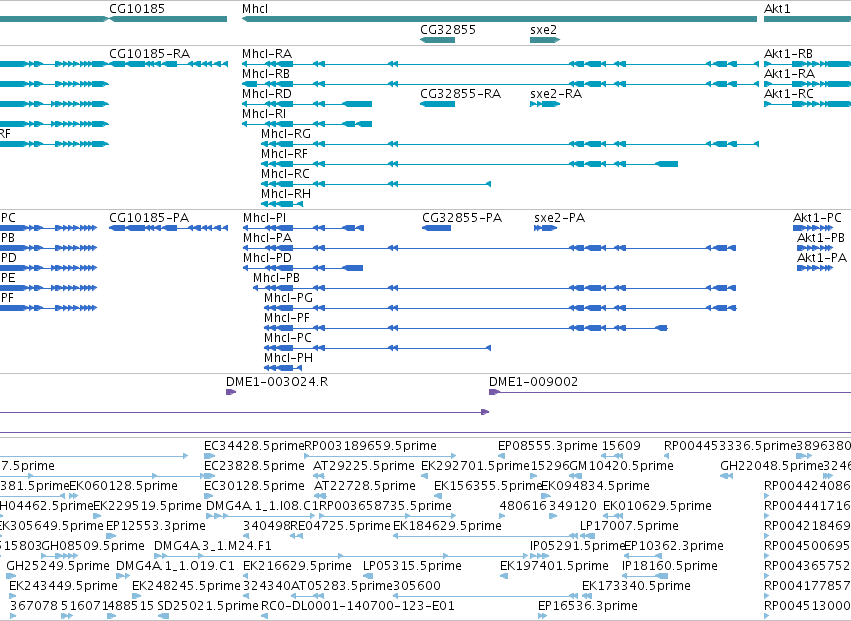The height and width of the screenshot is (621, 851).
Task: Select the Mhcl-RA transcript label
Action: [x=267, y=54]
